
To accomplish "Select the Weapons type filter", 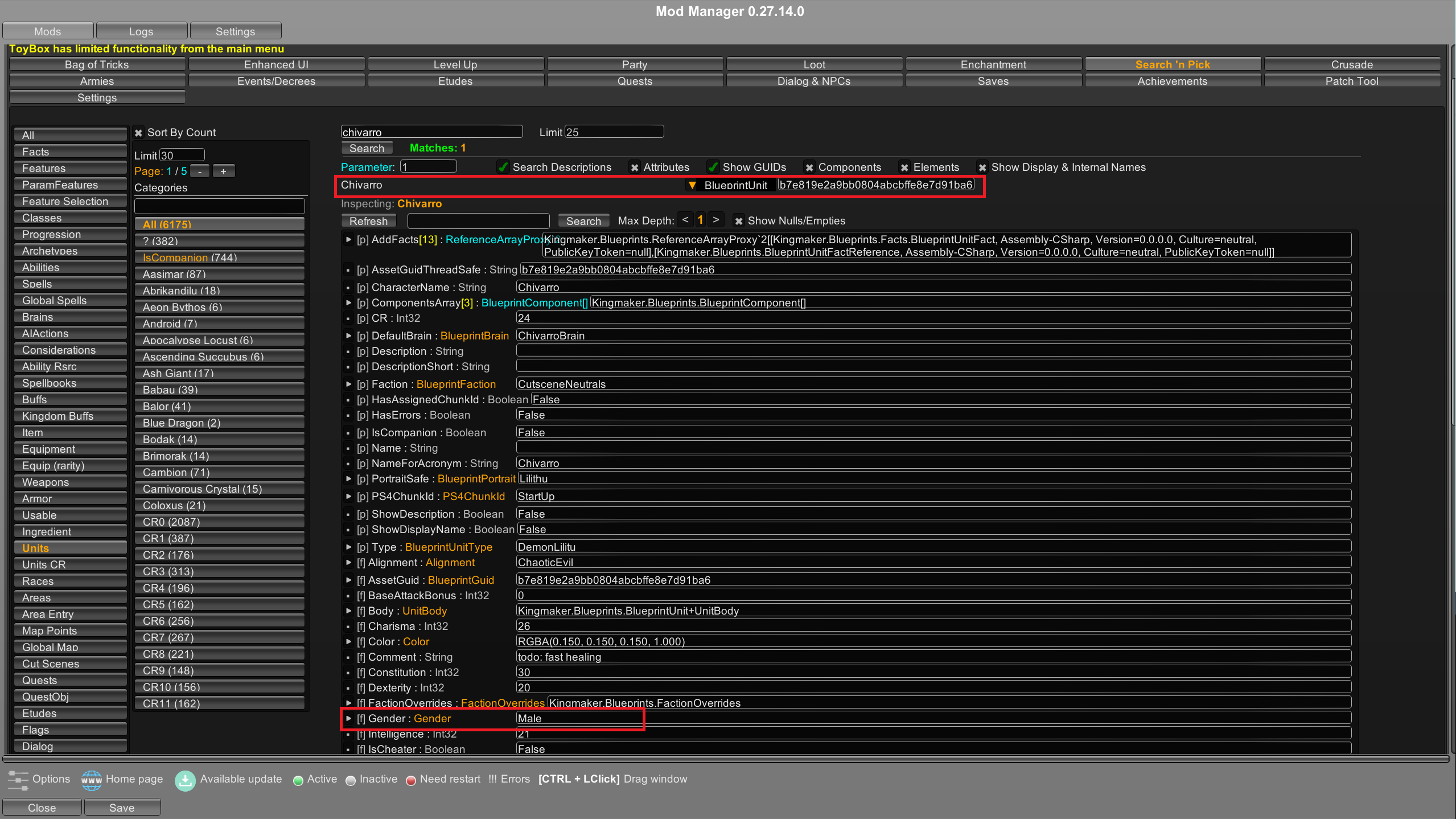I will tap(71, 482).
